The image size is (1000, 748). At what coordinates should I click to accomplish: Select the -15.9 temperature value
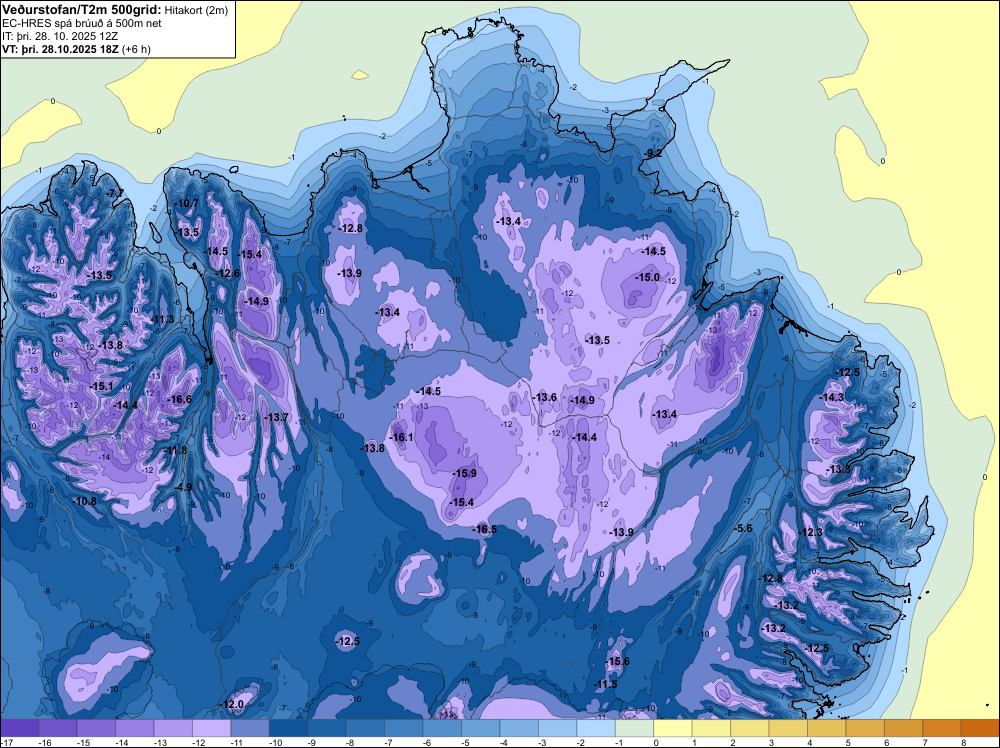[x=464, y=473]
